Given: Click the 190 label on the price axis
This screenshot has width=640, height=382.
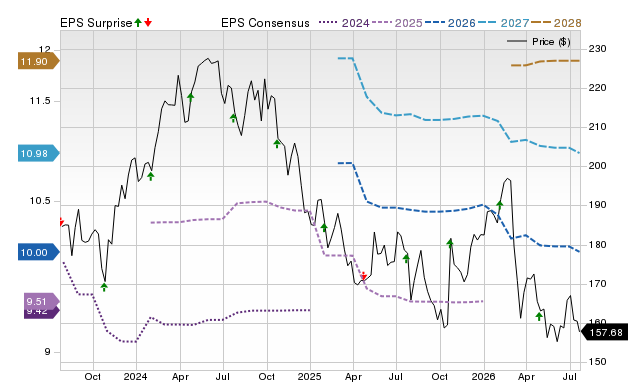Looking at the screenshot, I should pyautogui.click(x=597, y=205).
